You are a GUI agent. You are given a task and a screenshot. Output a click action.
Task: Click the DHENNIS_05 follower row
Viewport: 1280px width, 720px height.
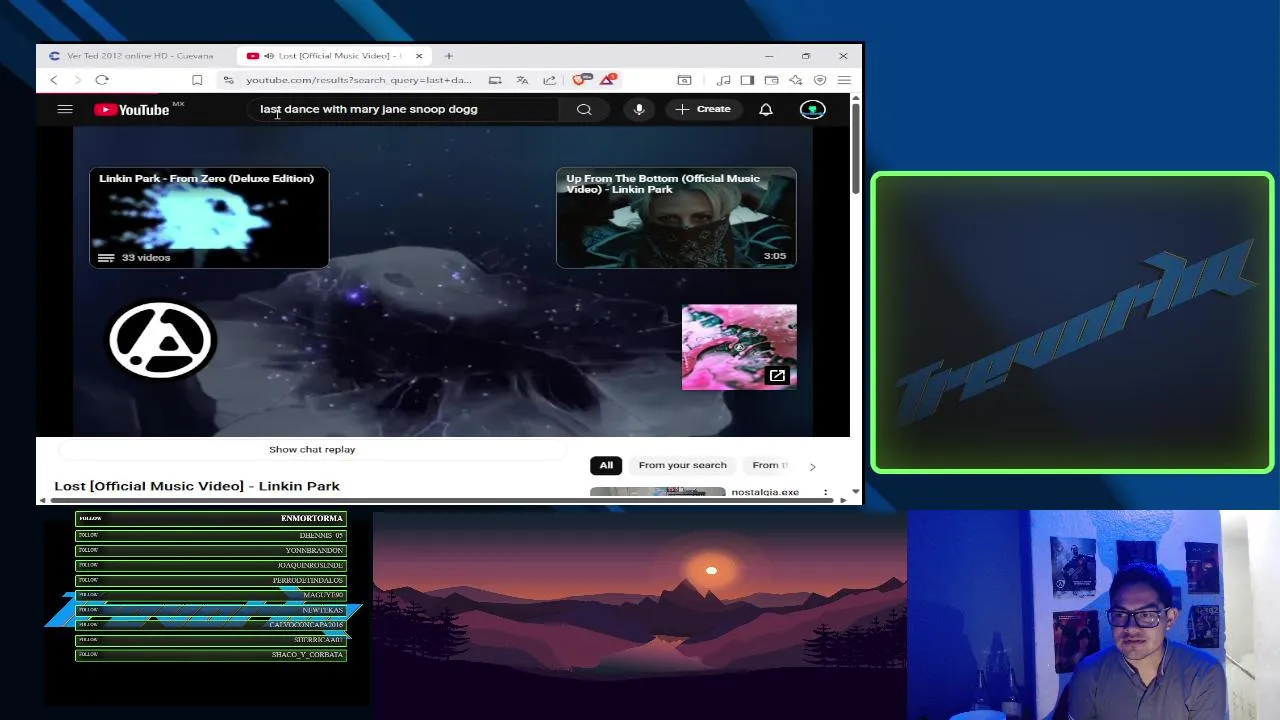[x=211, y=535]
